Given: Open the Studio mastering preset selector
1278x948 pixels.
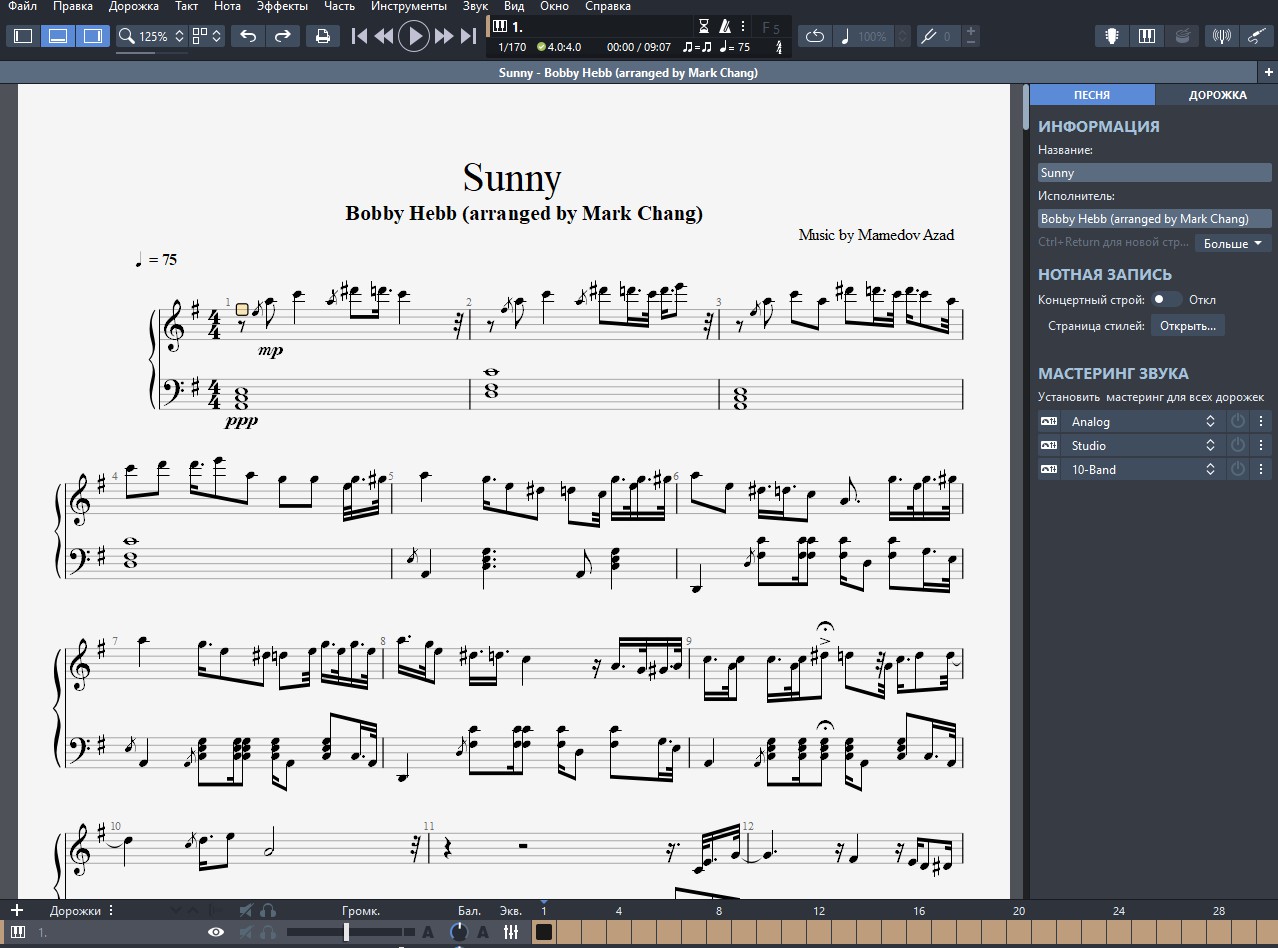Looking at the screenshot, I should pyautogui.click(x=1142, y=446).
